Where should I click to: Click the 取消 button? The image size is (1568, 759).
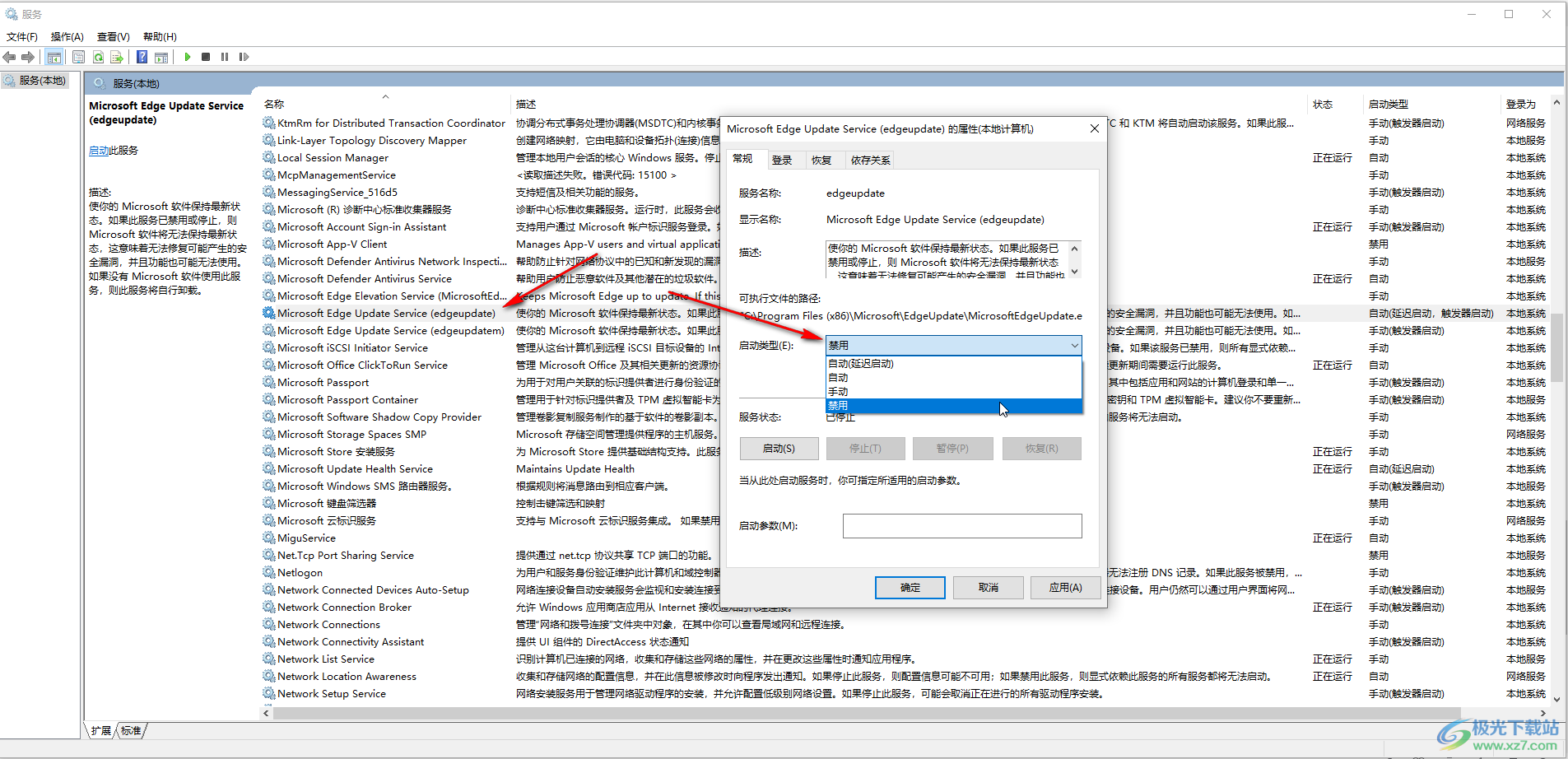pos(988,588)
